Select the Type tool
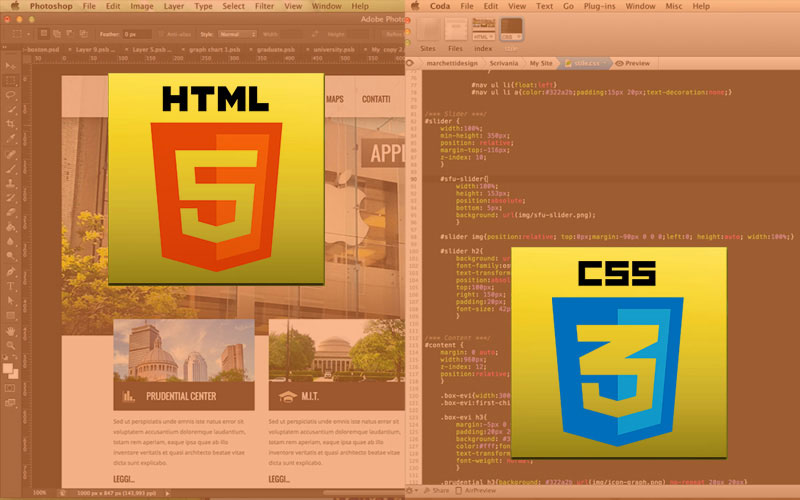The width and height of the screenshot is (800, 500). [10, 287]
